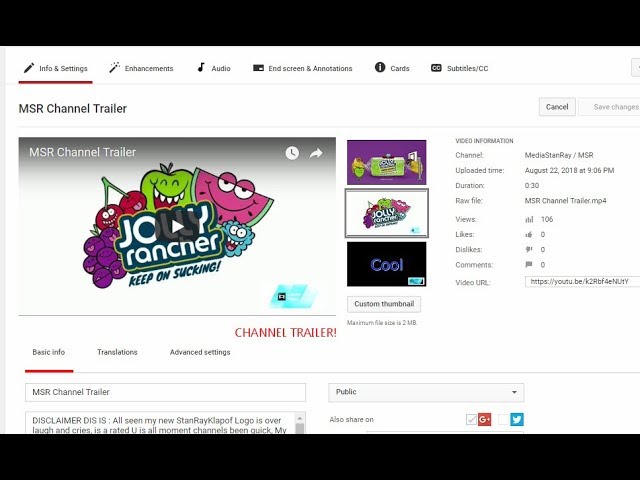Click the MSR Channel Trailer page heading

pos(73,109)
